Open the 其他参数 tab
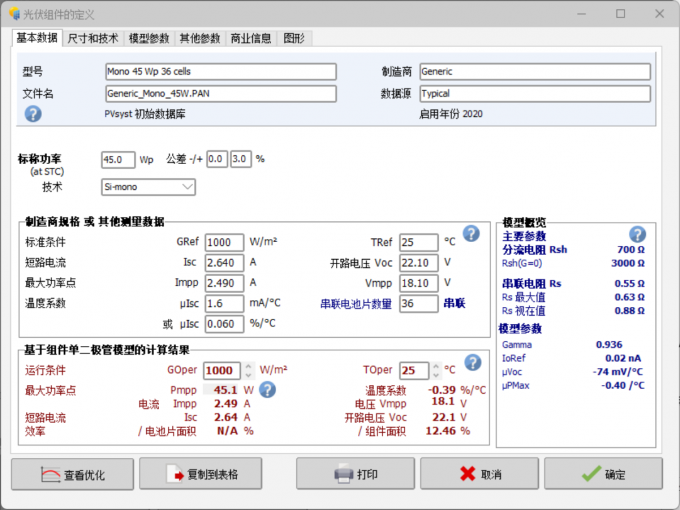680x510 pixels. click(200, 39)
